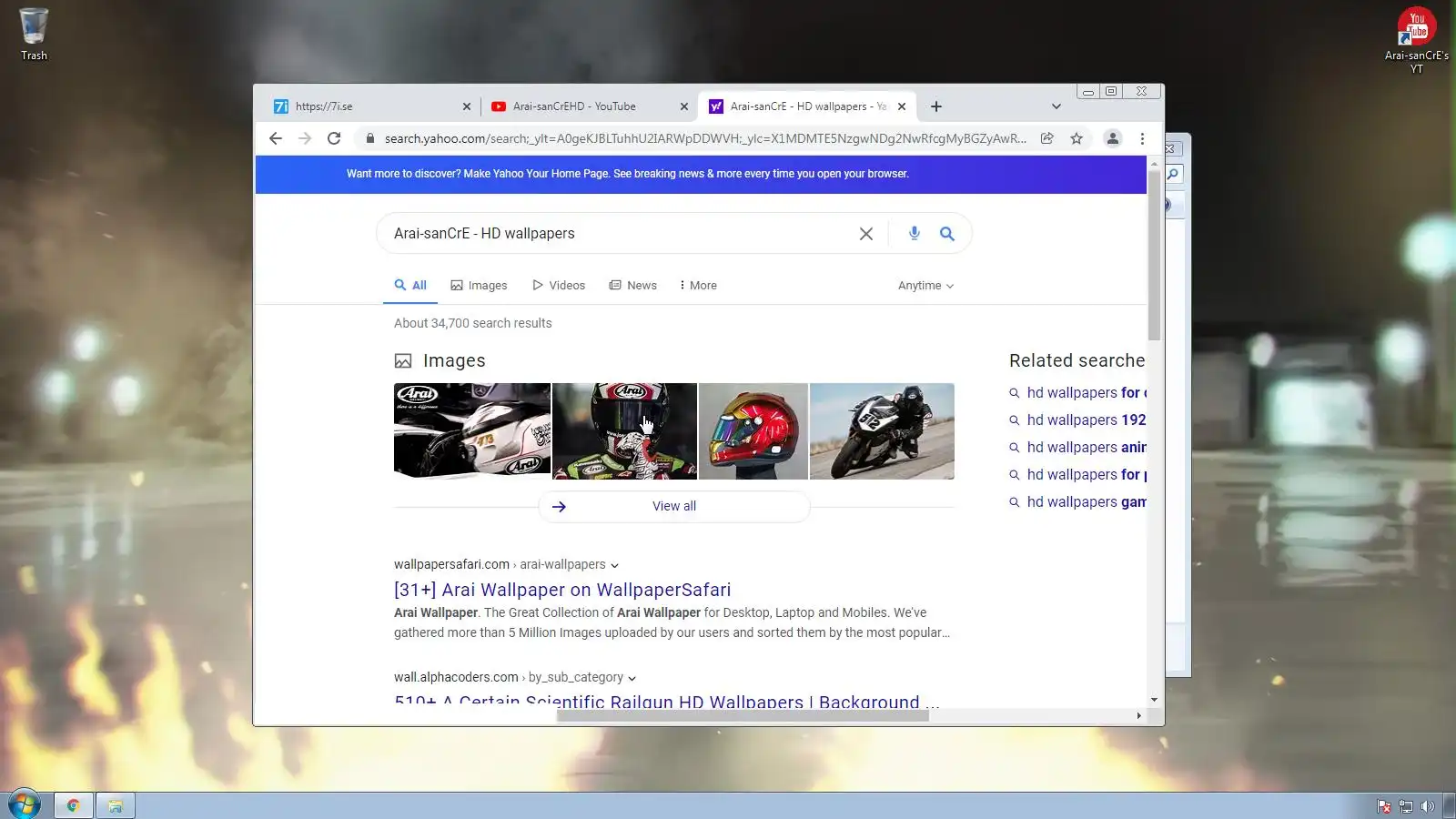
Task: Open the Trash desktop icon
Action: click(x=34, y=35)
